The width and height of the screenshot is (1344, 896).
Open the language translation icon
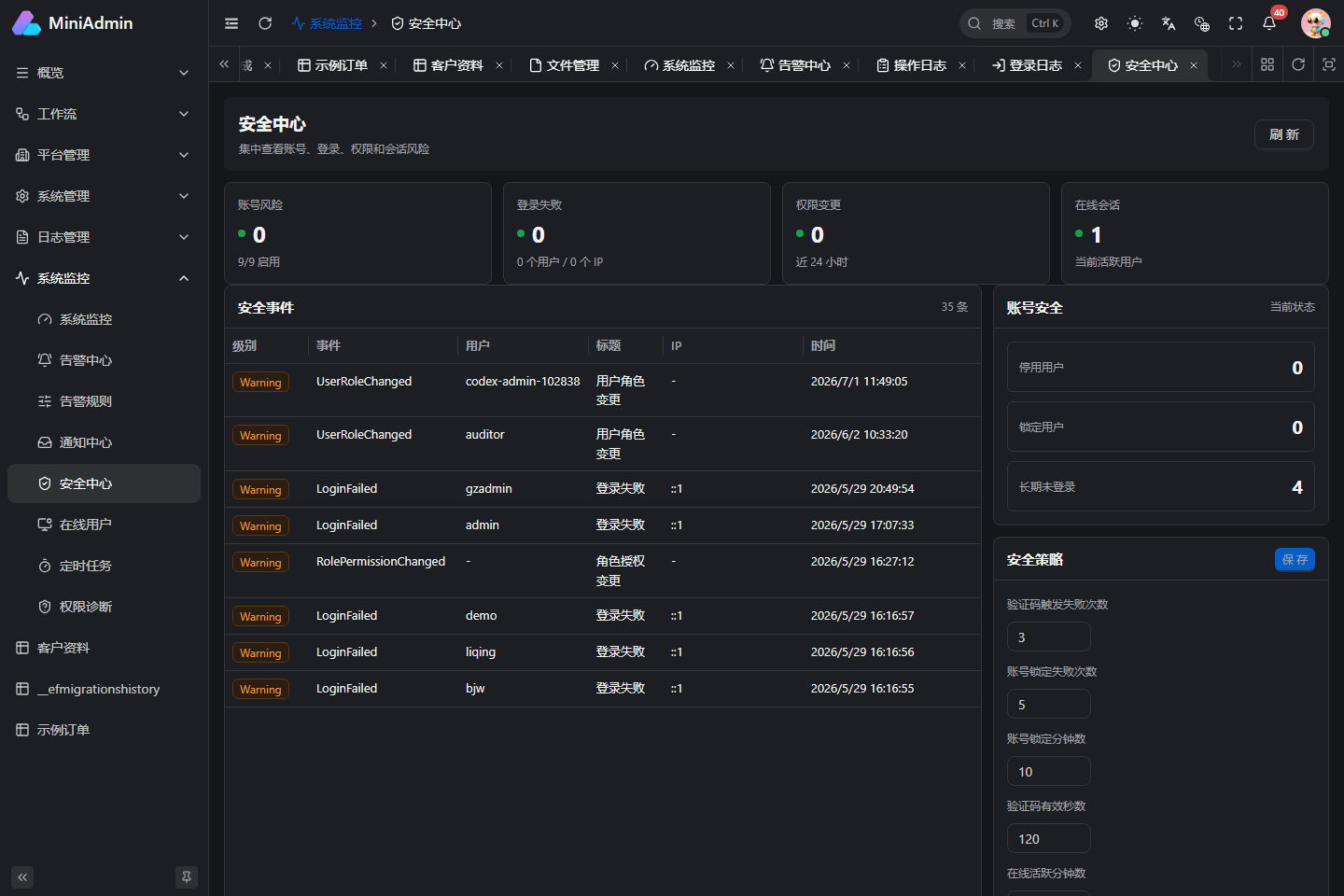[1169, 23]
